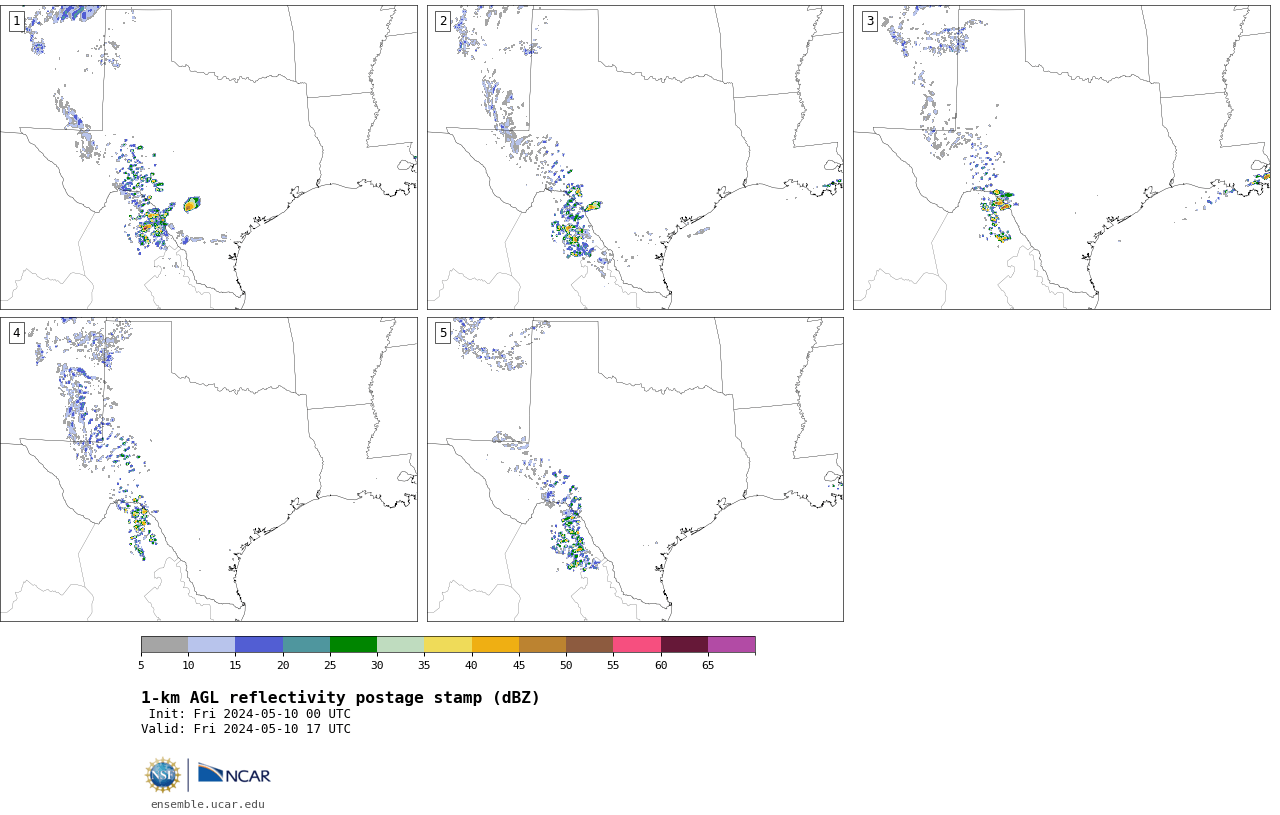Click the NSF logo icon
This screenshot has height=815, width=1280.
pyautogui.click(x=163, y=775)
